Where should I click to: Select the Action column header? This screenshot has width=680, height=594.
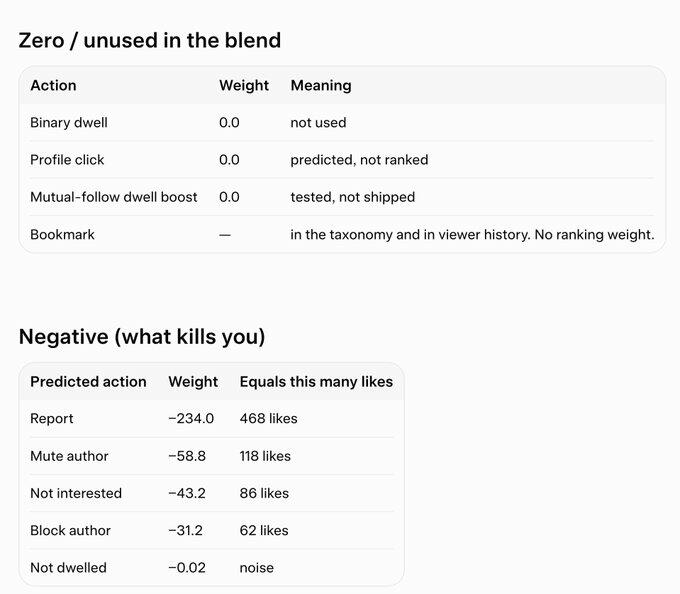tap(53, 85)
